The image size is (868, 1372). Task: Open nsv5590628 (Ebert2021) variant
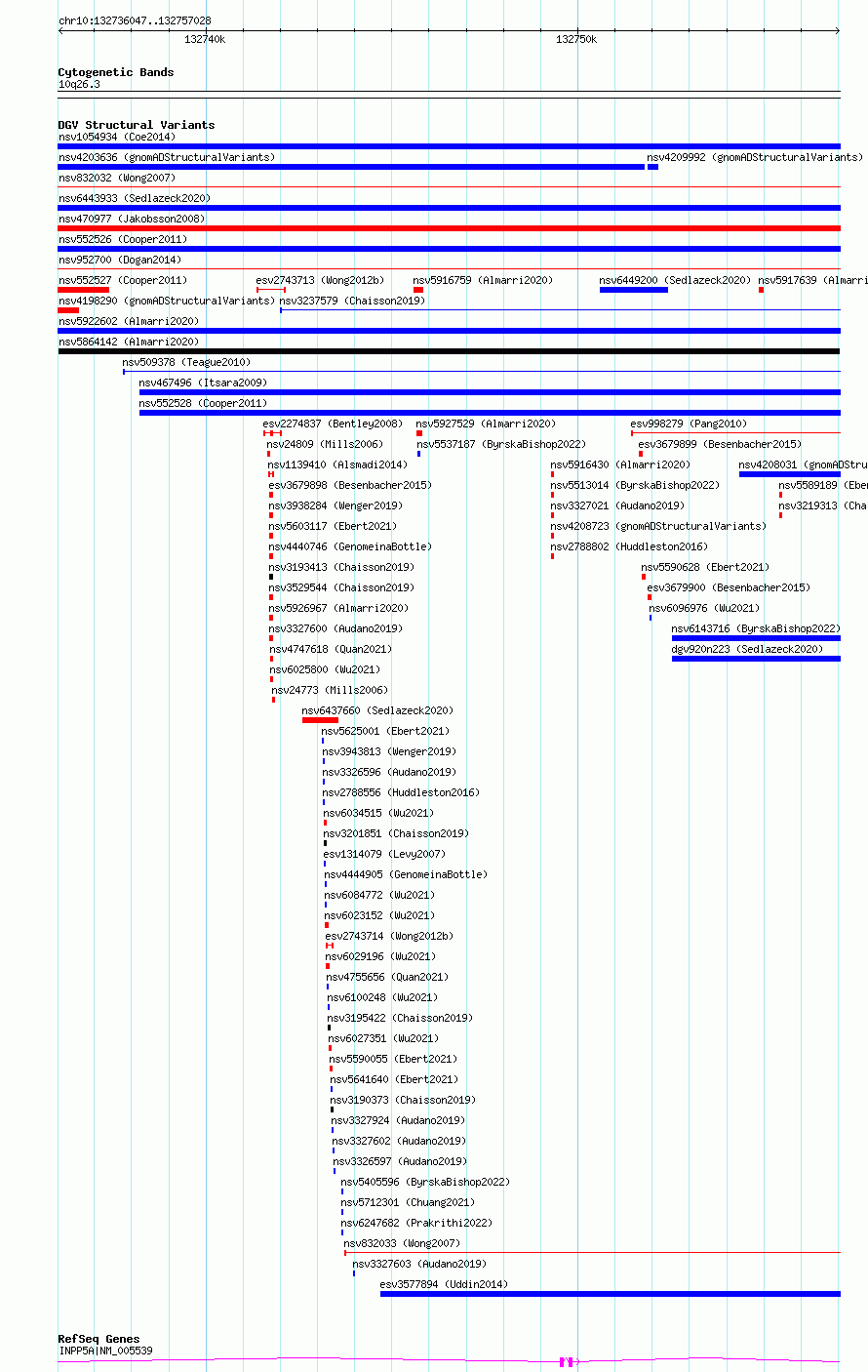click(706, 567)
